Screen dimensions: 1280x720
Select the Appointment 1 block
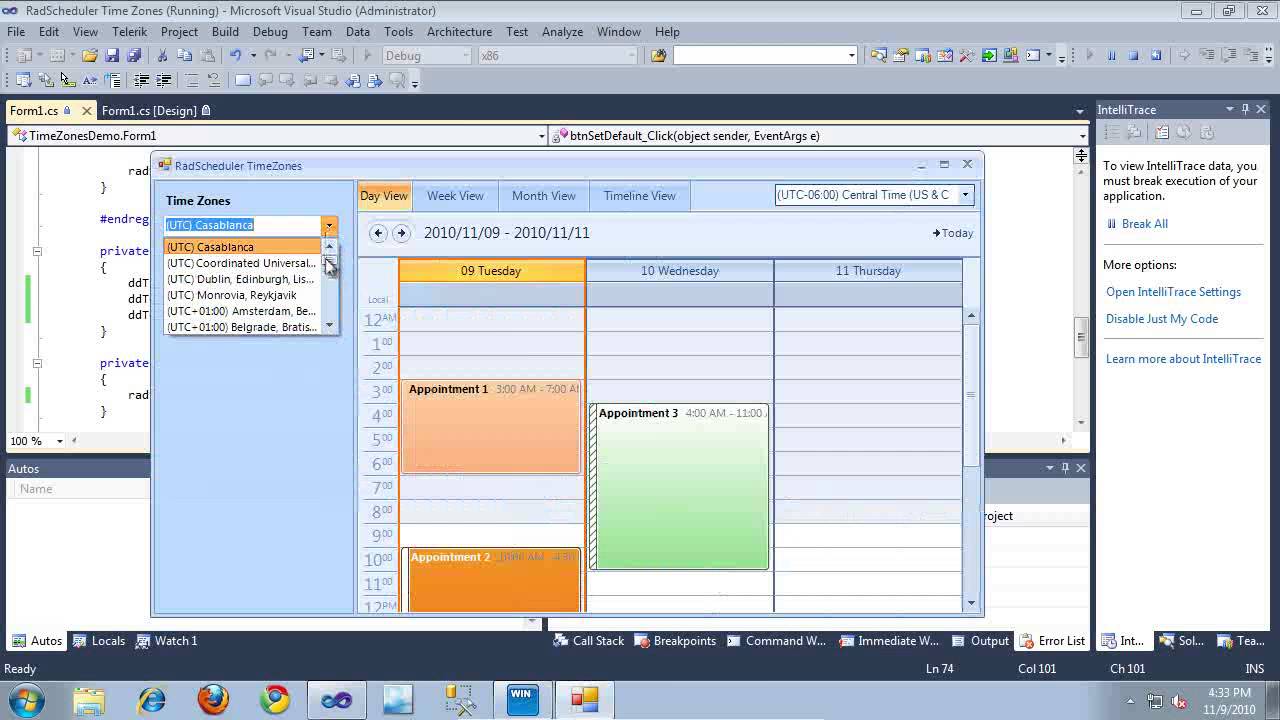(x=491, y=427)
